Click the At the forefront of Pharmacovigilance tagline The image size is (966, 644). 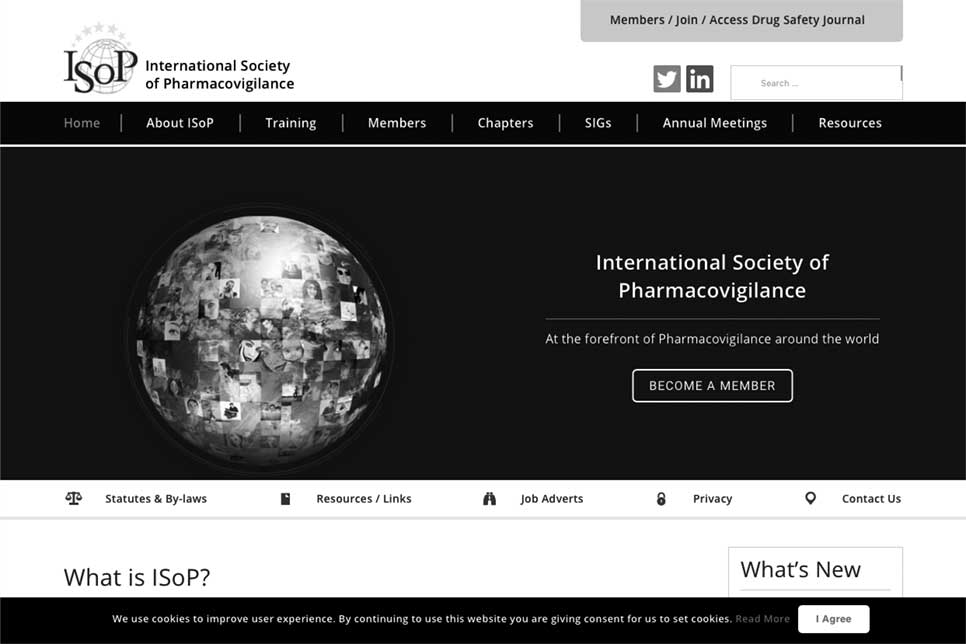(x=712, y=339)
